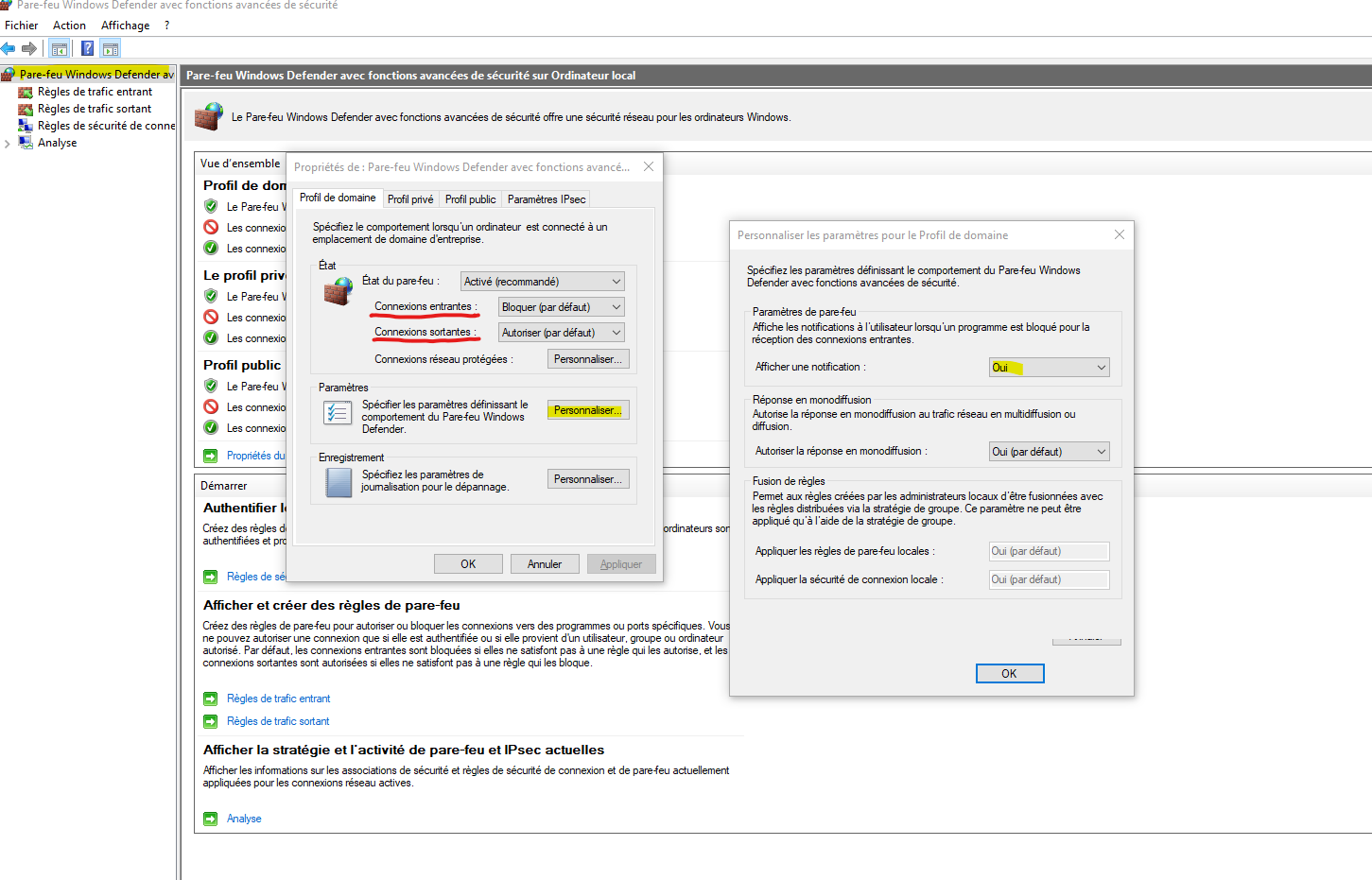Open État du pare-feu dropdown
This screenshot has height=880, width=1372.
(x=543, y=282)
